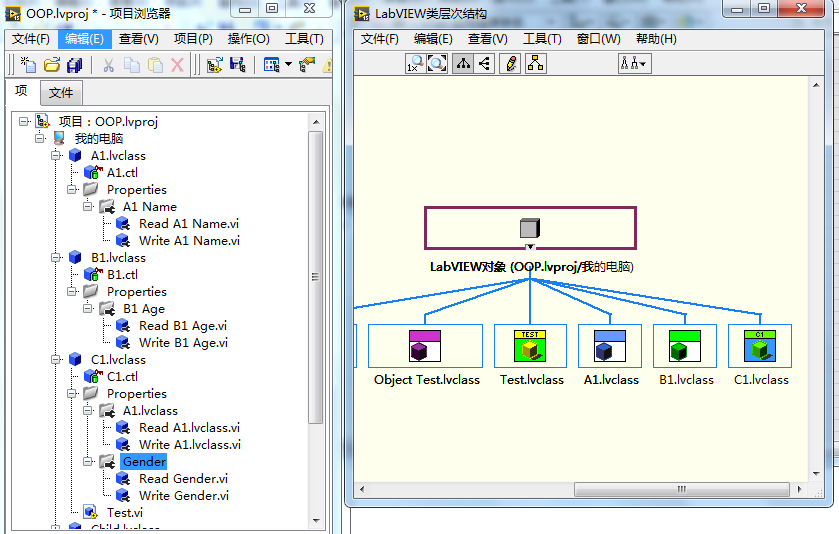Viewport: 839px width, 534px height.
Task: Switch to the 文件 tab
Action: pyautogui.click(x=61, y=93)
